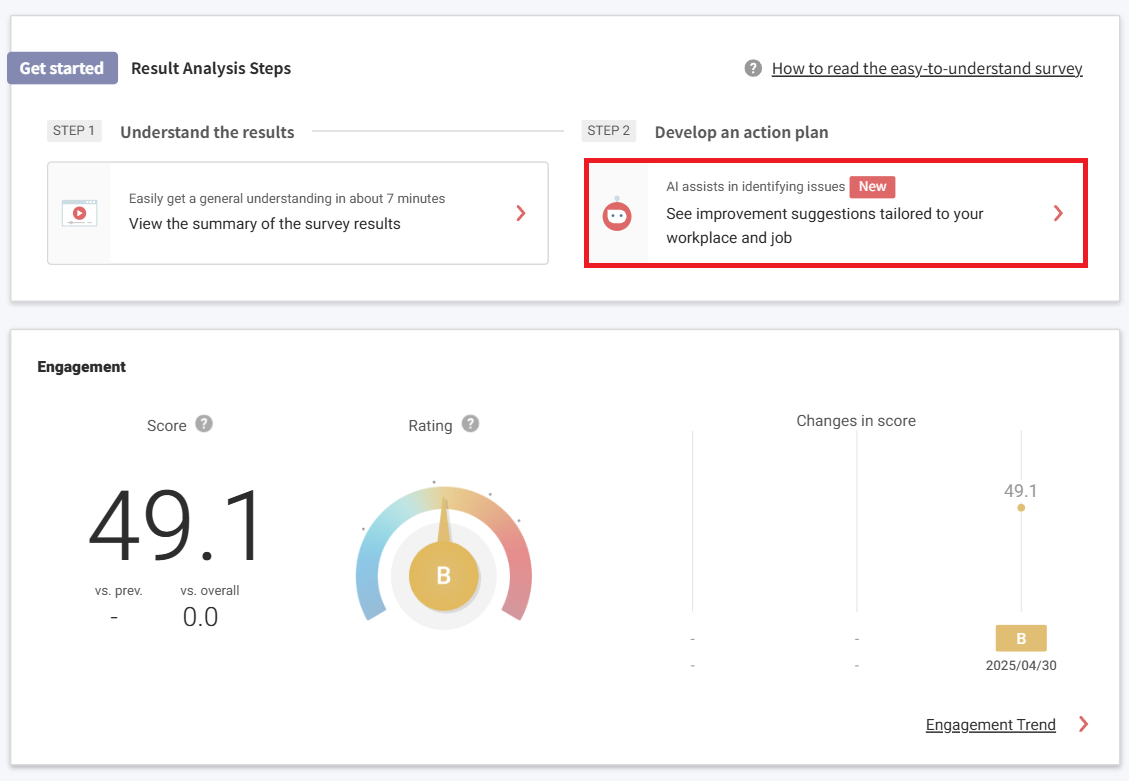This screenshot has width=1129, height=781.
Task: Open View the summary of survey results
Action: click(x=265, y=223)
